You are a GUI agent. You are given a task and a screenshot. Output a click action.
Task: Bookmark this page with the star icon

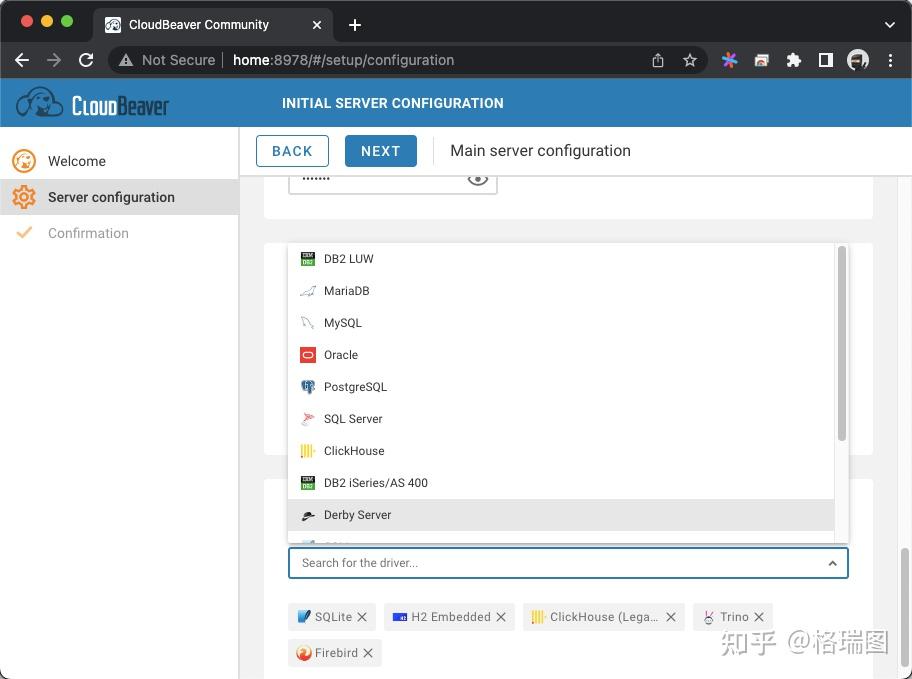point(690,60)
